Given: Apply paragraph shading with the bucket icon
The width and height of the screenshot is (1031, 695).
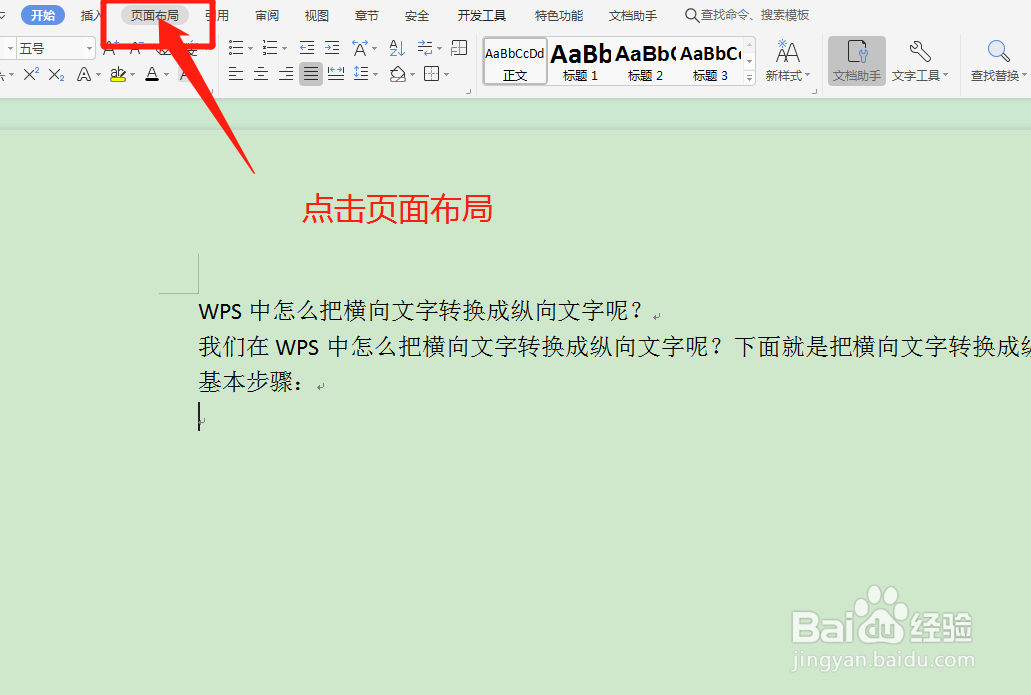Looking at the screenshot, I should [x=397, y=74].
